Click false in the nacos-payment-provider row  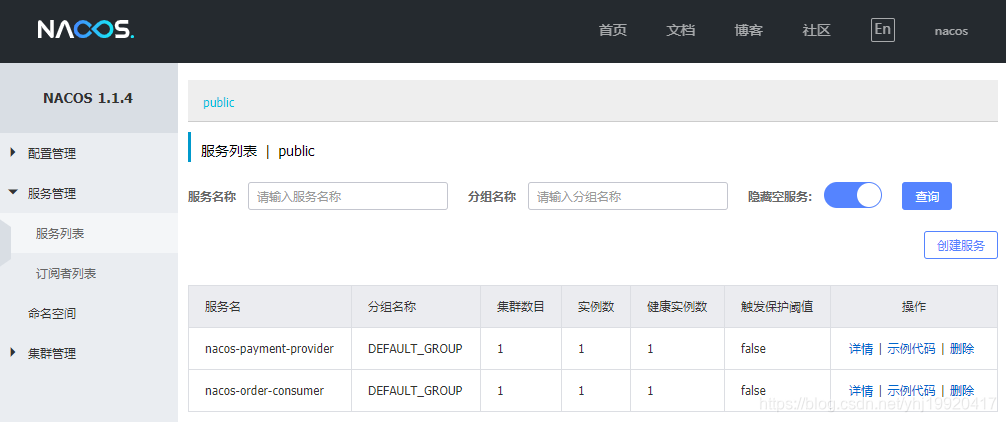pyautogui.click(x=753, y=349)
